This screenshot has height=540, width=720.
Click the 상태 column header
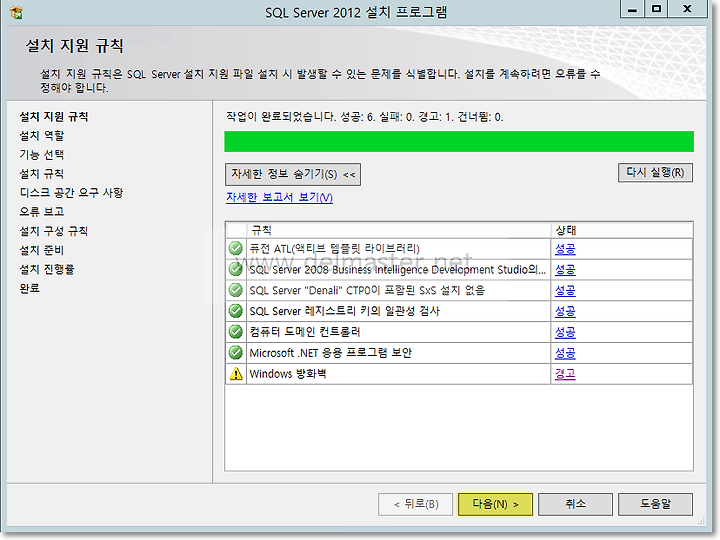tap(622, 230)
